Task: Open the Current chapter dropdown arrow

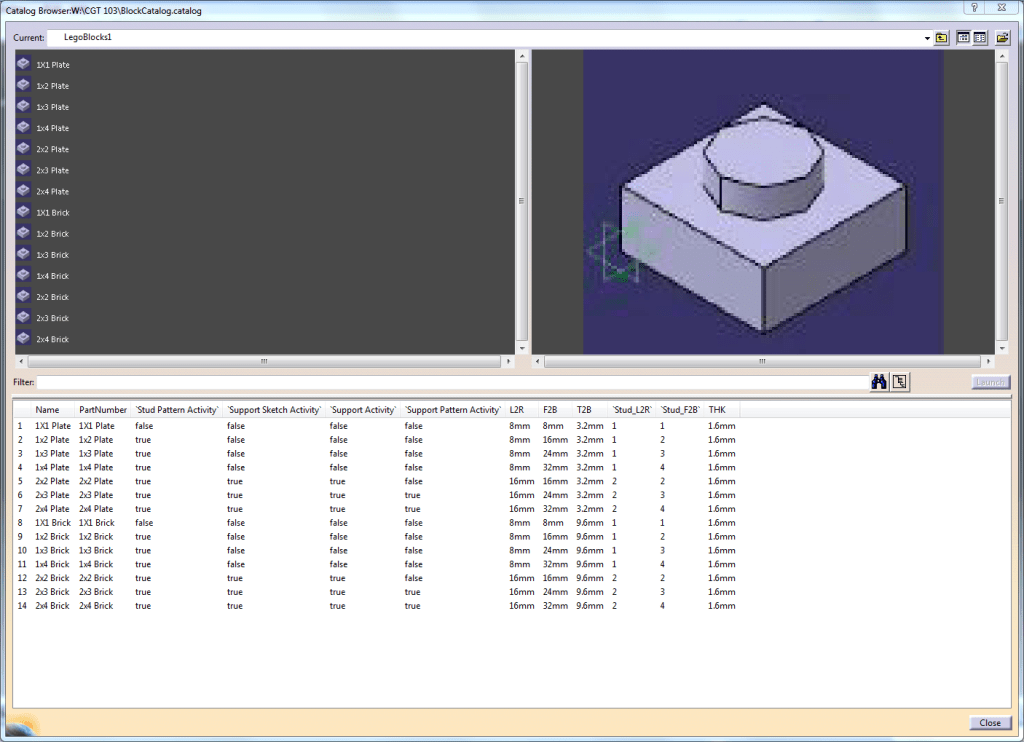Action: tap(927, 38)
